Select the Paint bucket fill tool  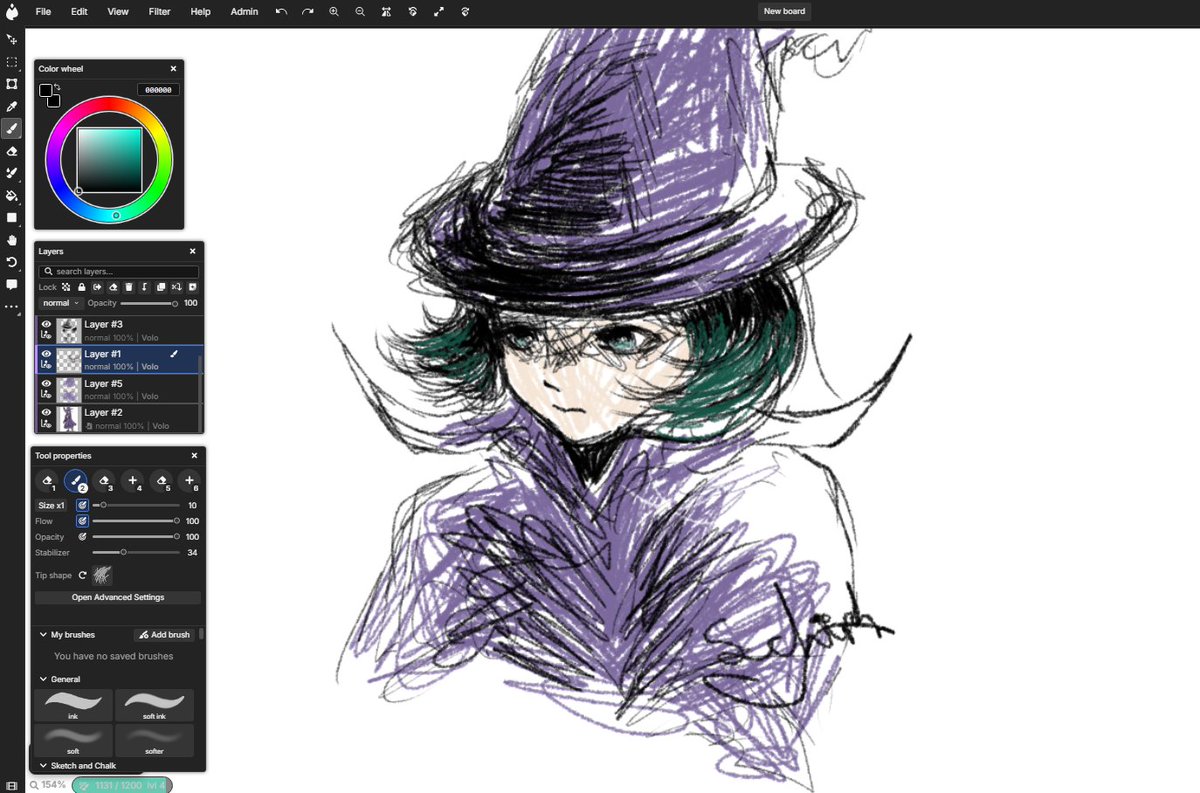(x=12, y=195)
